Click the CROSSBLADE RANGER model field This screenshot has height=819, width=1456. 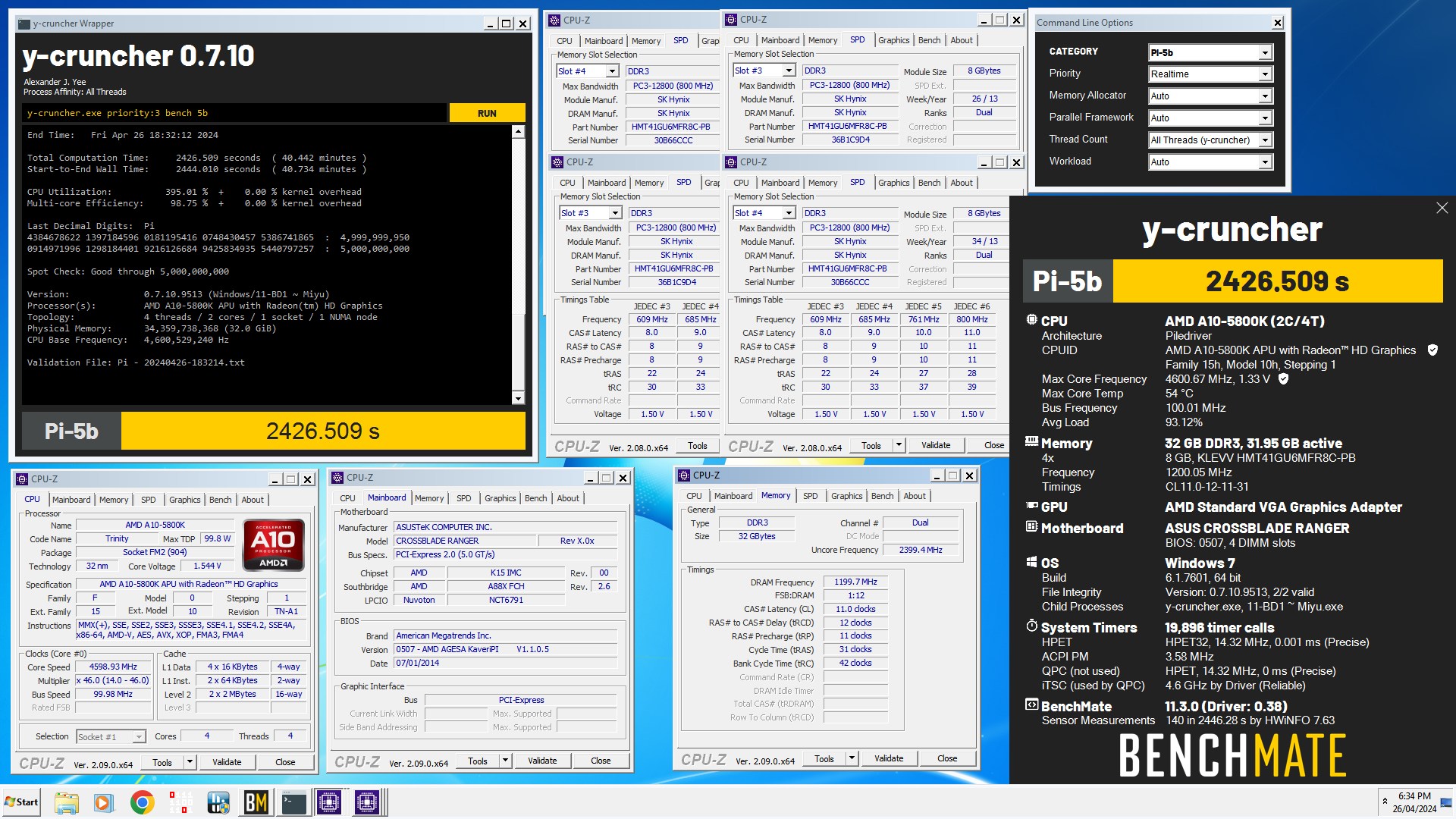pos(464,541)
